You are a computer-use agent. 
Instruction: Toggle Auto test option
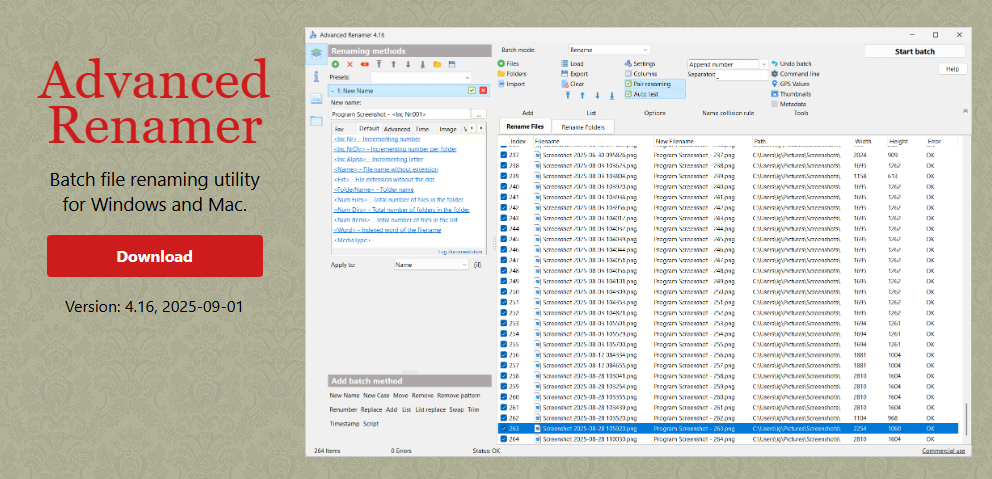point(654,94)
